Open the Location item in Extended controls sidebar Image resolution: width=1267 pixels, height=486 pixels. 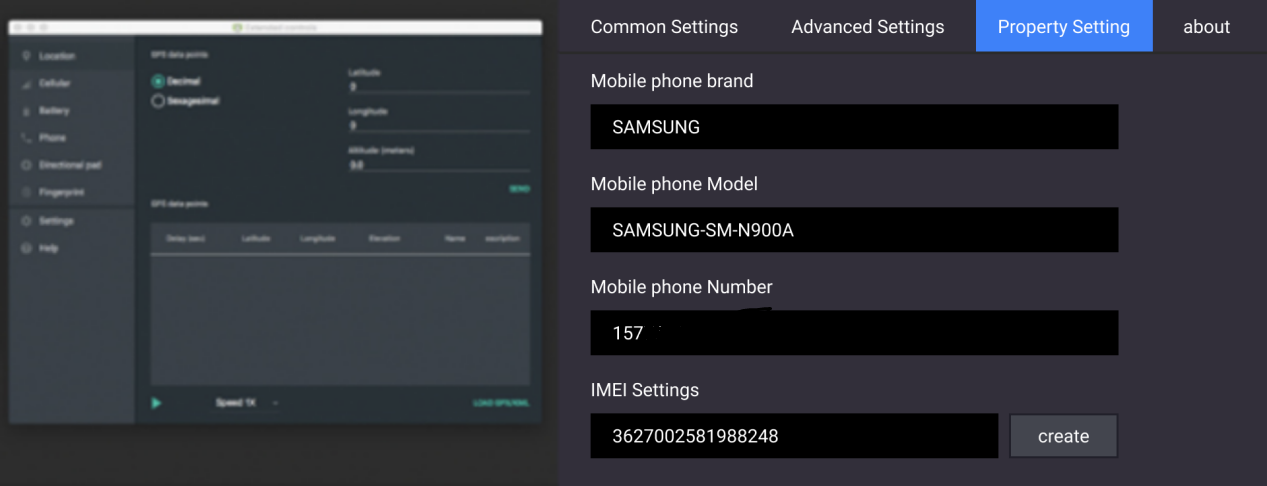point(70,56)
